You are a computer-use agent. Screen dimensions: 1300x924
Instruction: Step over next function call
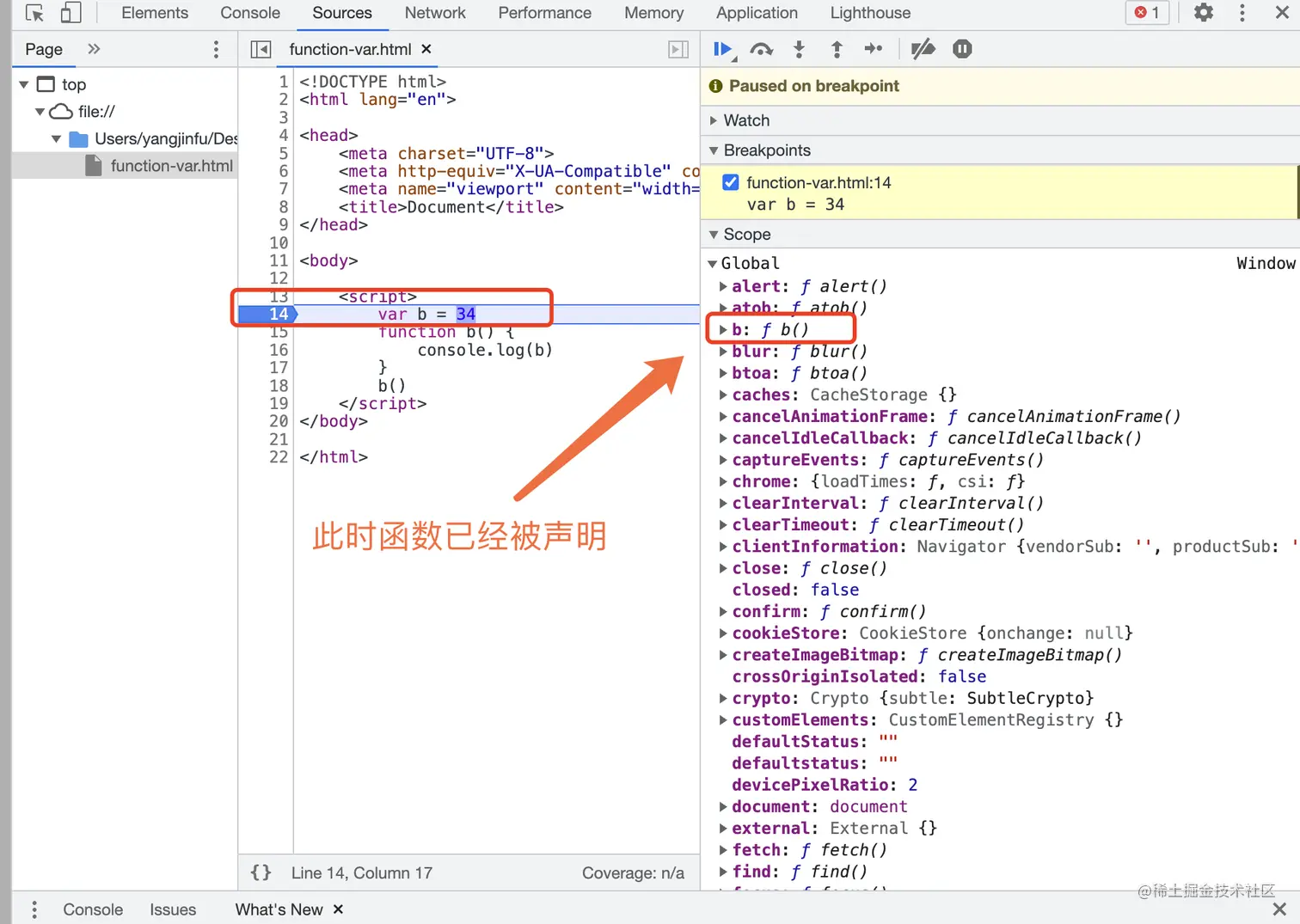[x=761, y=50]
